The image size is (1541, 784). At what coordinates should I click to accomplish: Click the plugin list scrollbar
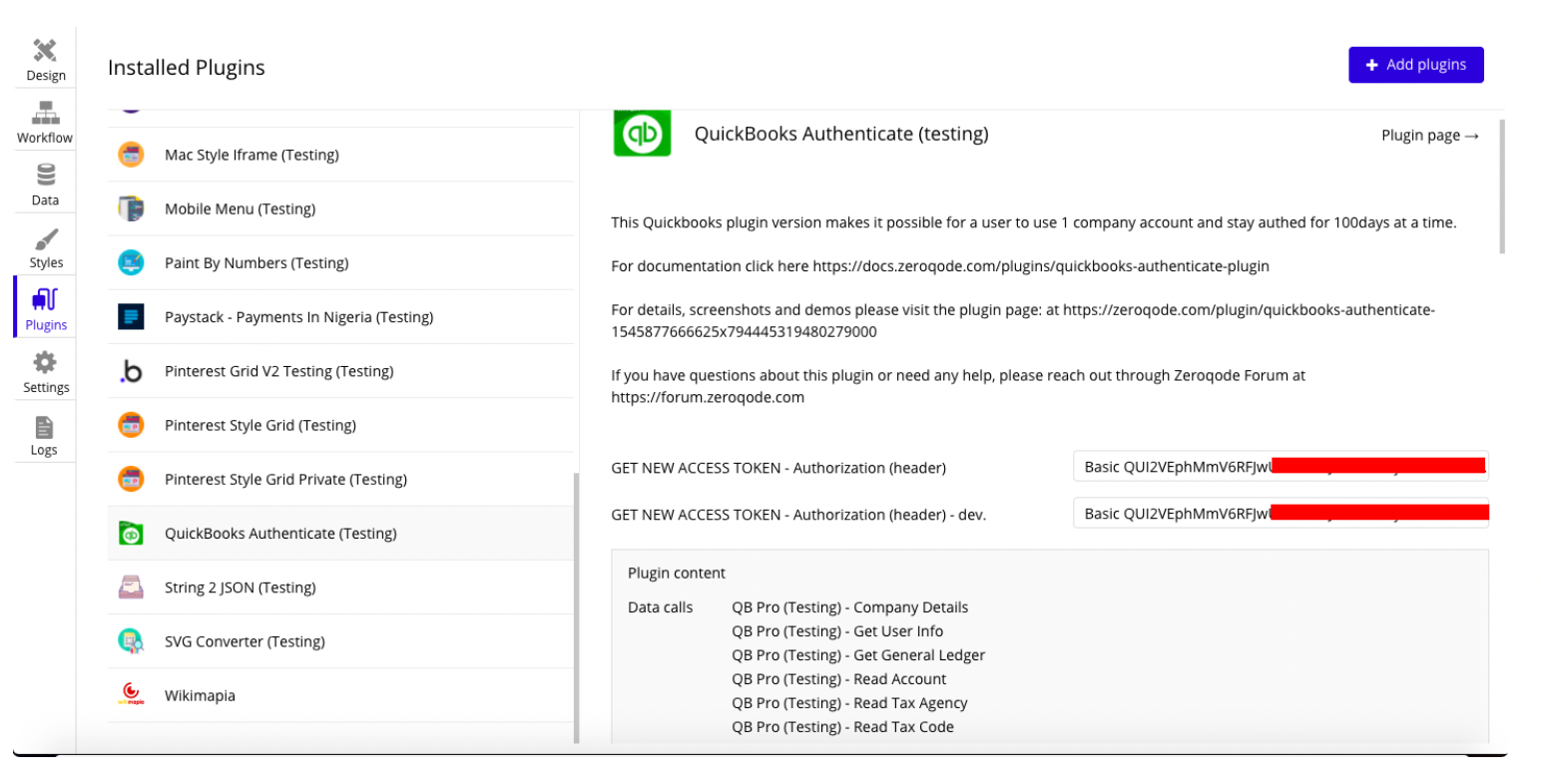click(576, 607)
